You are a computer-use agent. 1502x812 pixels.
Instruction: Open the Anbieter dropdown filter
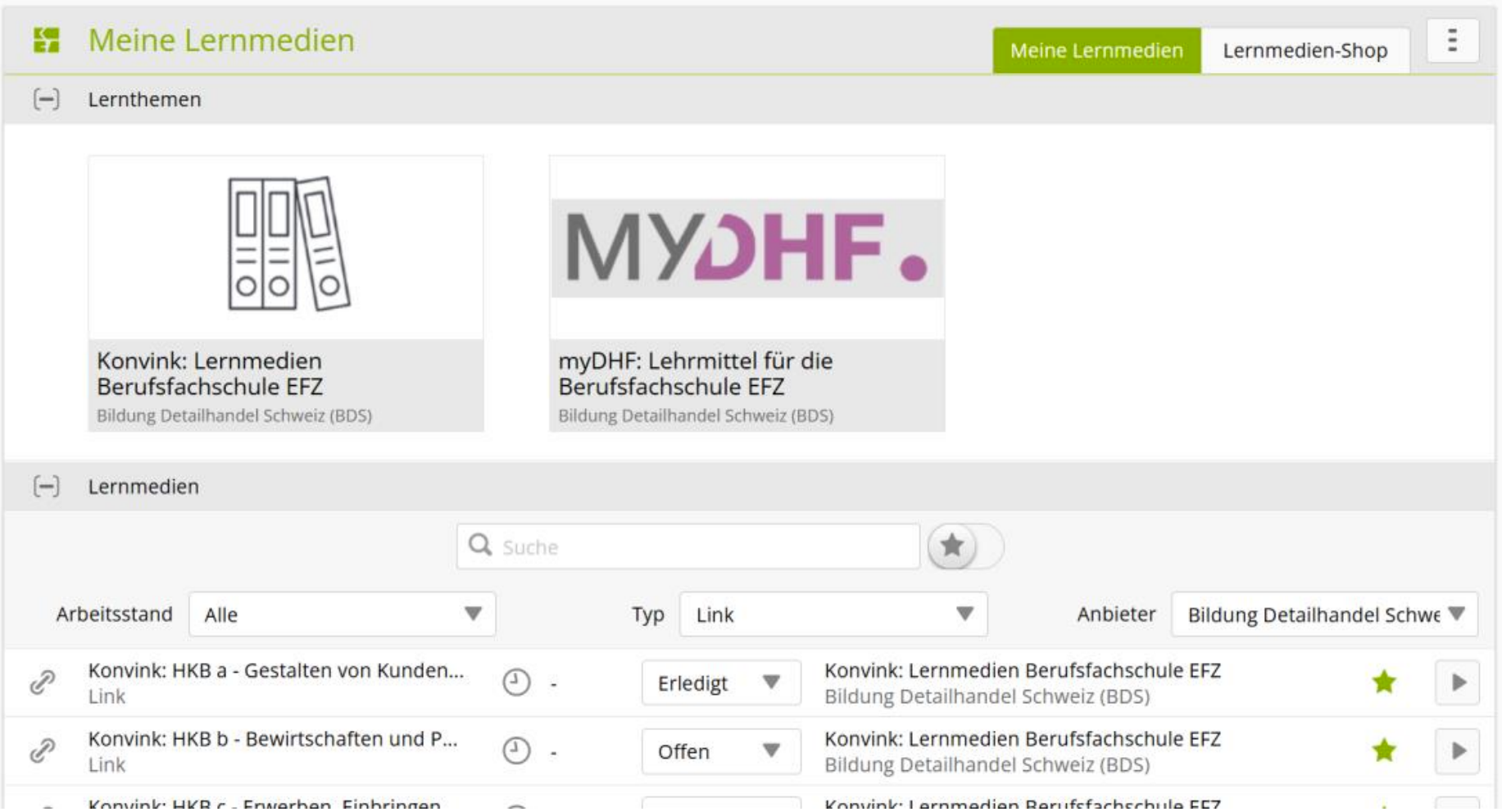[x=1323, y=615]
